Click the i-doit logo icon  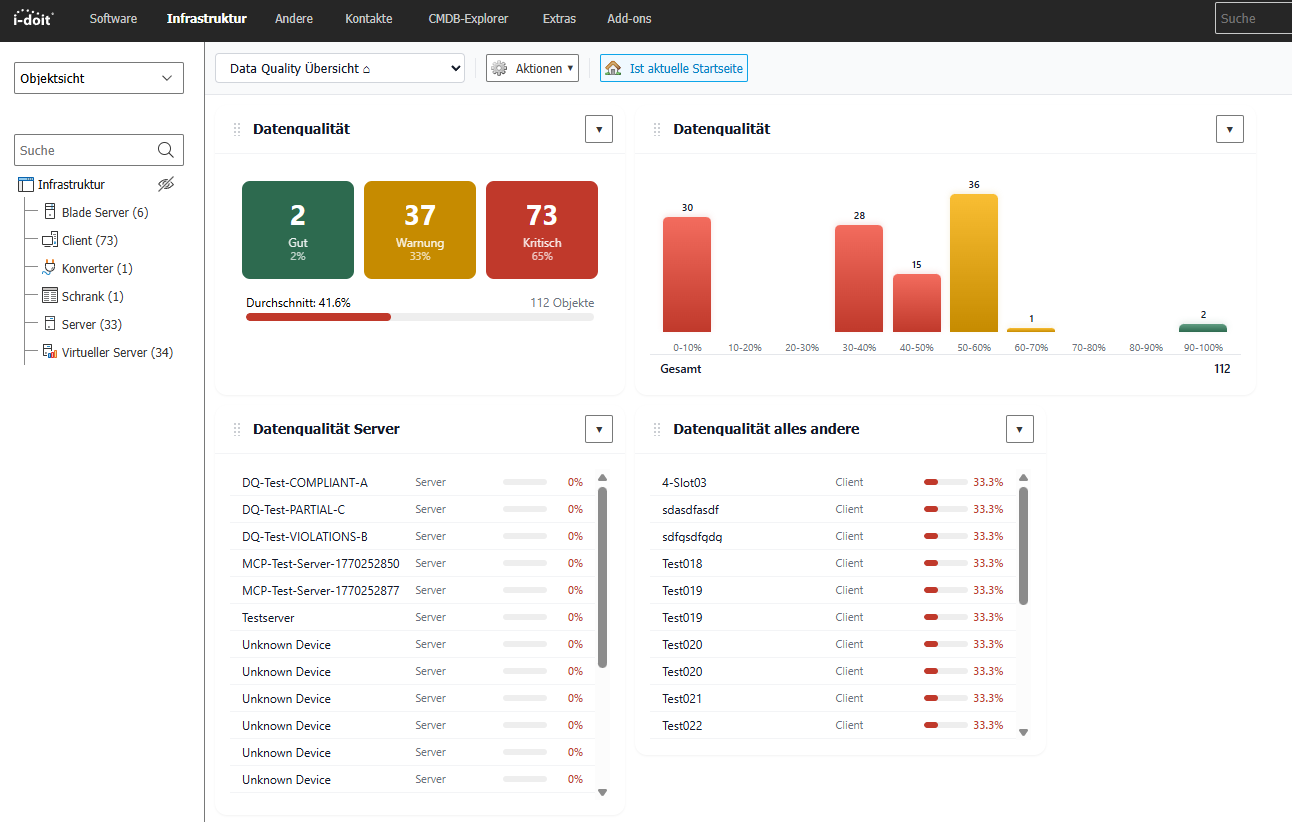(x=32, y=17)
